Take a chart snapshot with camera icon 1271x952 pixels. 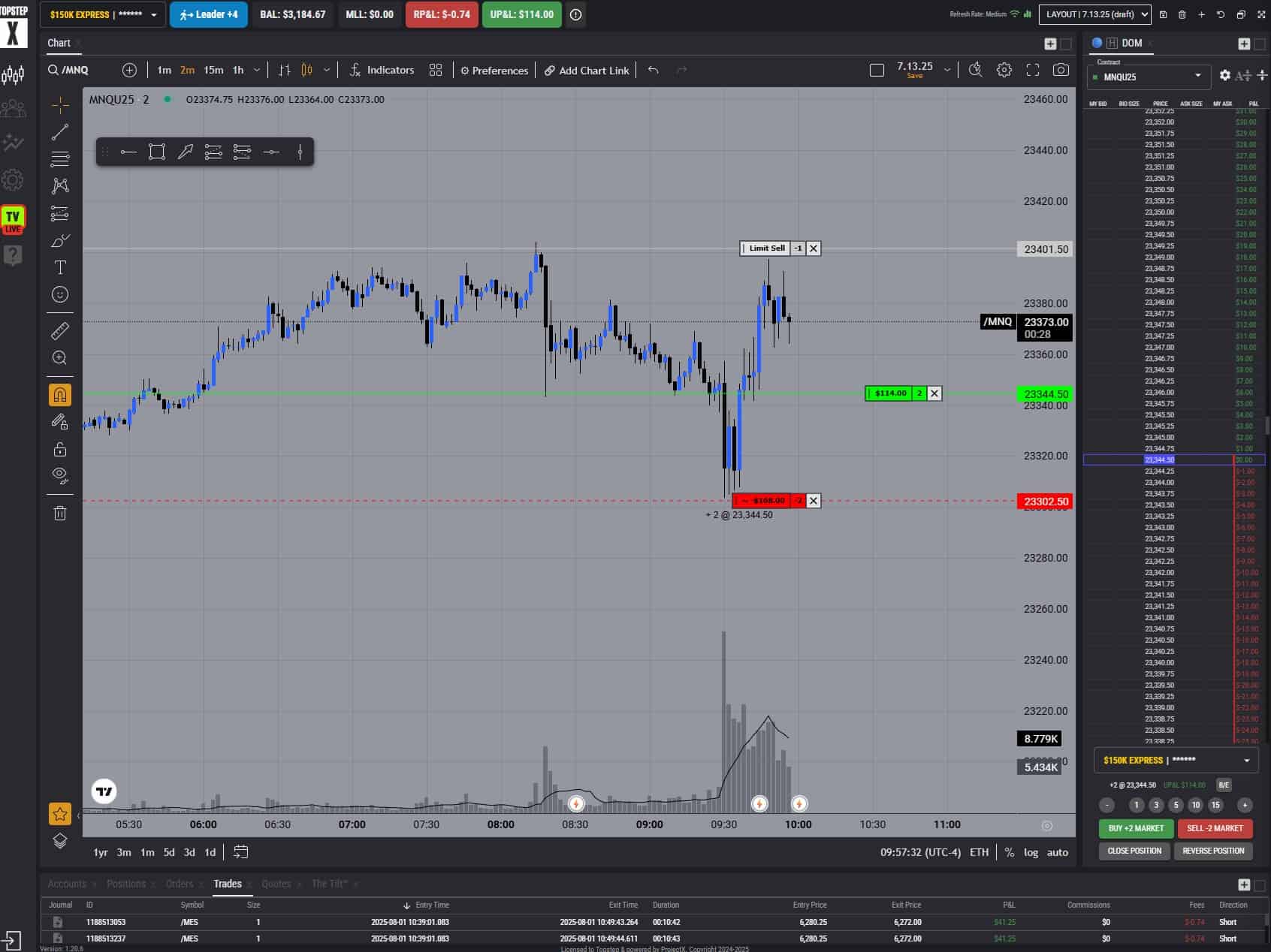pos(1061,70)
